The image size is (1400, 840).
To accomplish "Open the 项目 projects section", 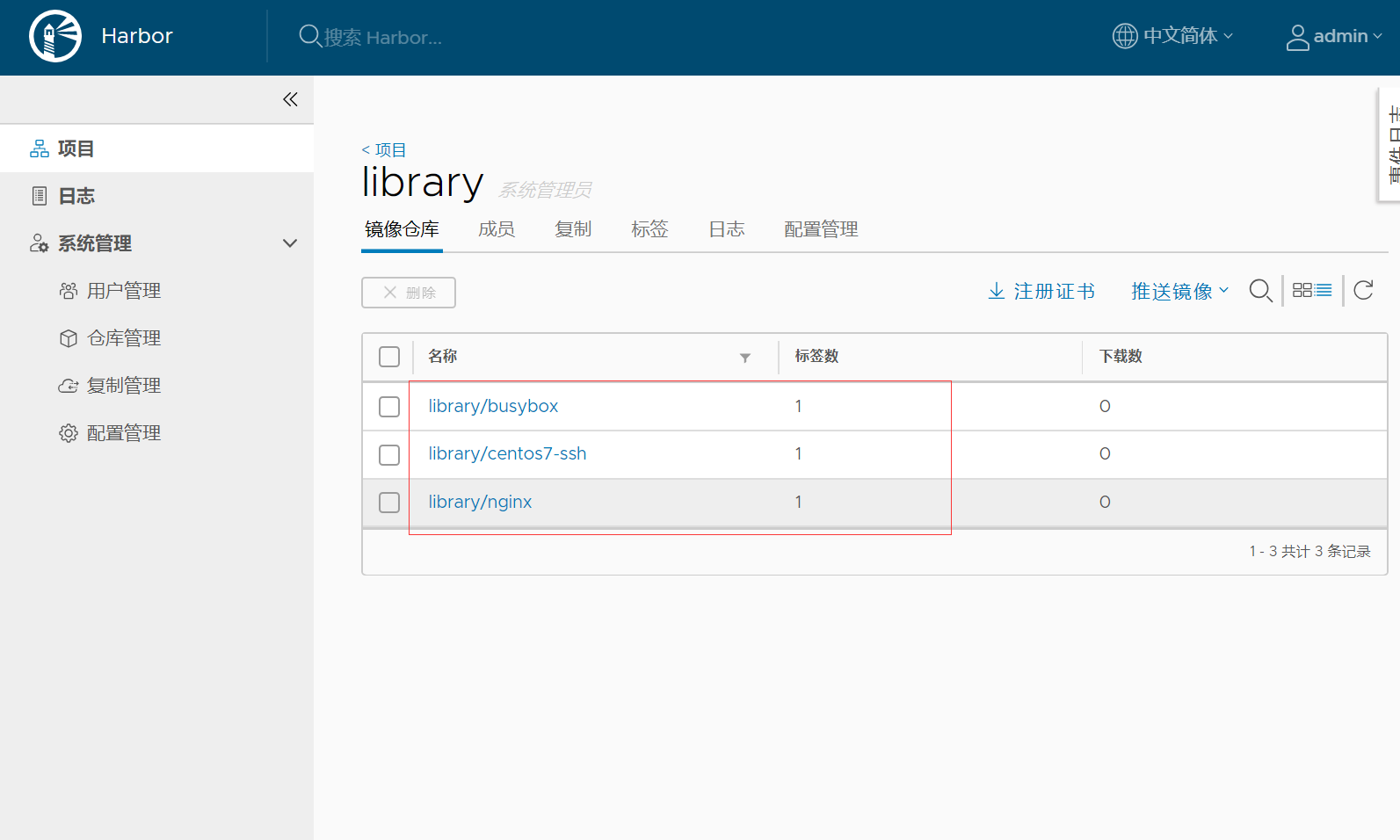I will [156, 148].
